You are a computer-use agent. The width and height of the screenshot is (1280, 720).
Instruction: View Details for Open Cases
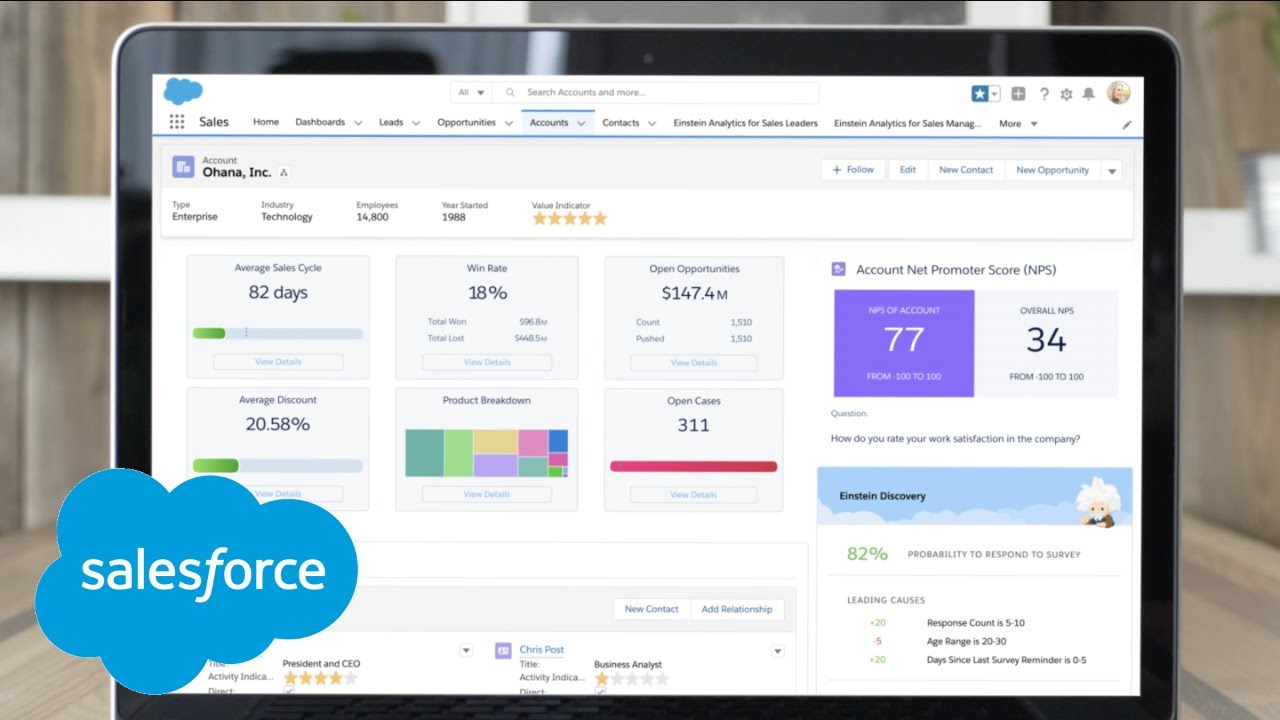click(694, 494)
